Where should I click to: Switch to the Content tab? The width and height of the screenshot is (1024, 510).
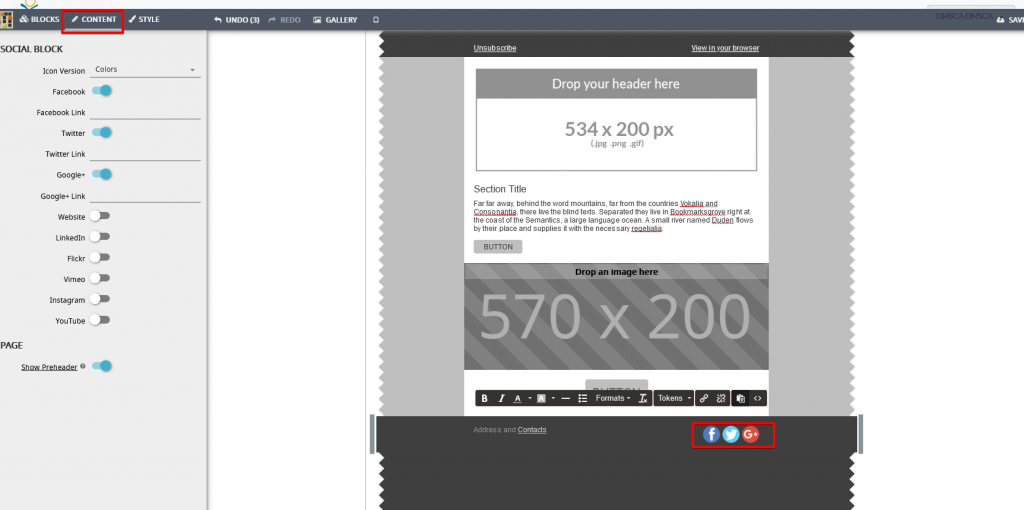click(x=93, y=20)
